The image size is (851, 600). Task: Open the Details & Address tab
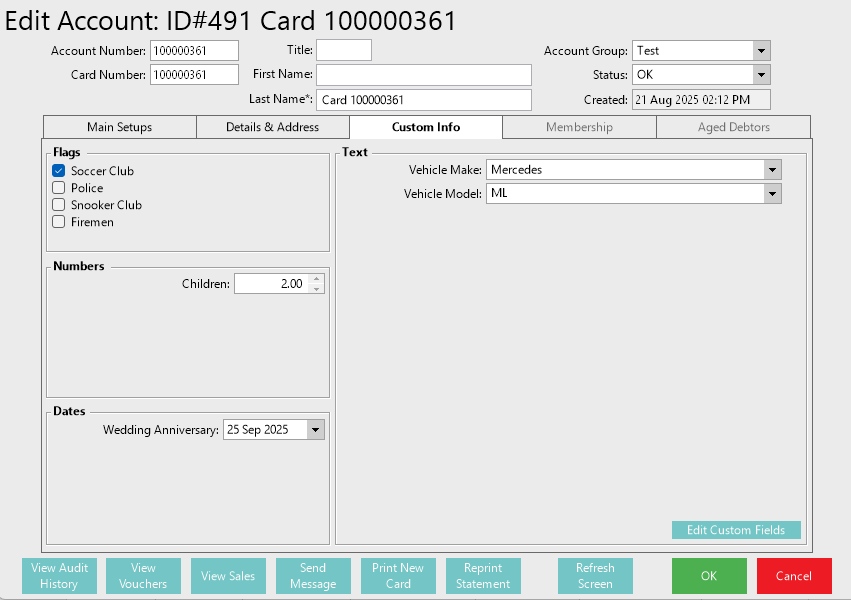click(272, 127)
